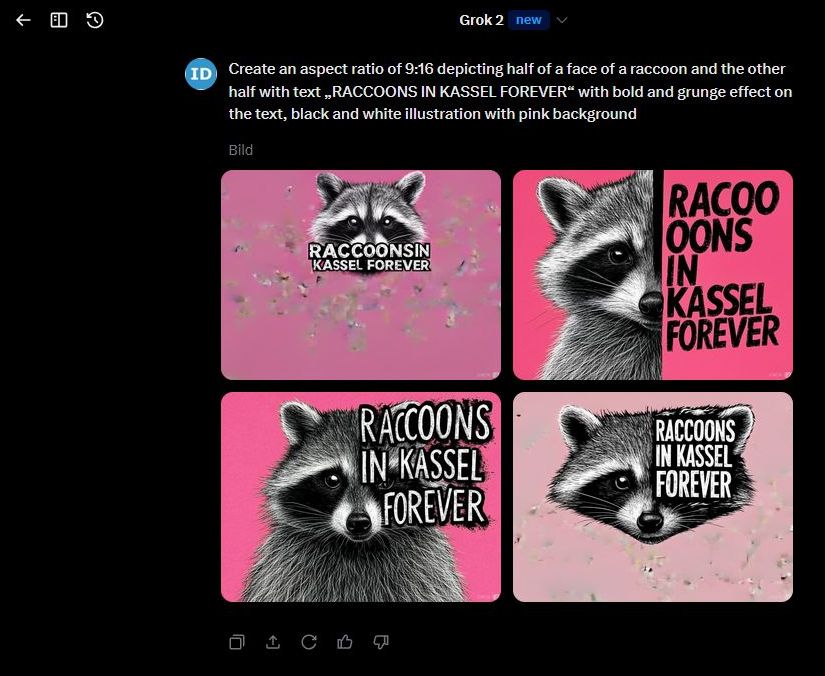Toggle the sidebar panel icon
This screenshot has height=676, width=825.
coord(59,20)
